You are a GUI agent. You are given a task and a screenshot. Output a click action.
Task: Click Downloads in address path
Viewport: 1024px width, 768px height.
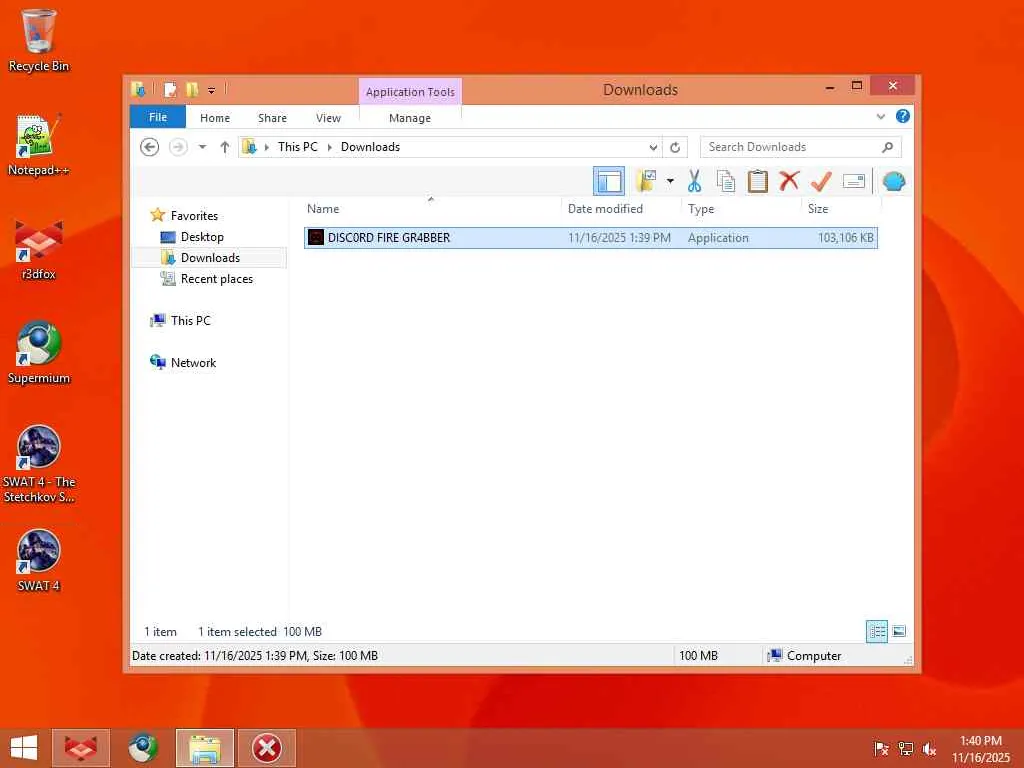(x=370, y=147)
